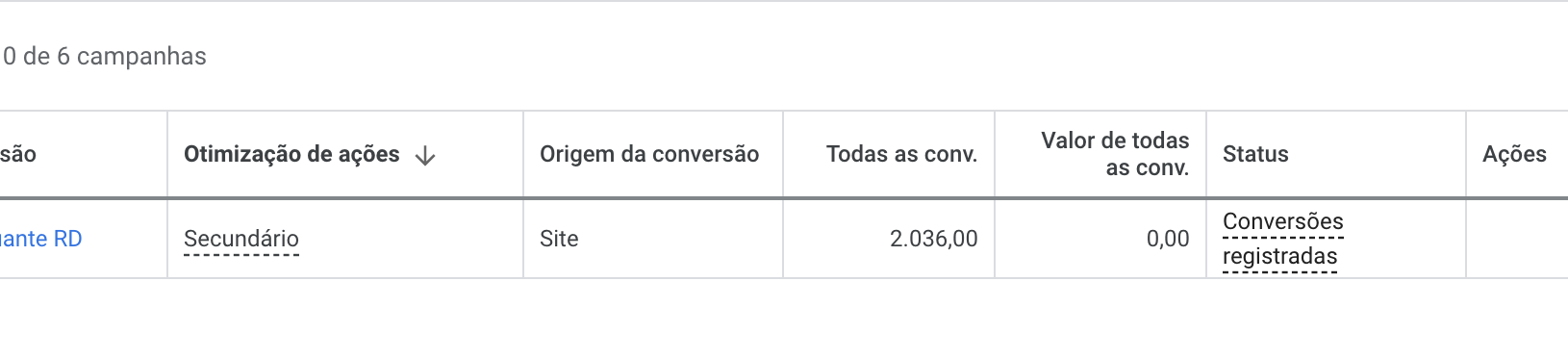The width and height of the screenshot is (1568, 358).
Task: Click the Conversões registradas status label
Action: 1283,239
